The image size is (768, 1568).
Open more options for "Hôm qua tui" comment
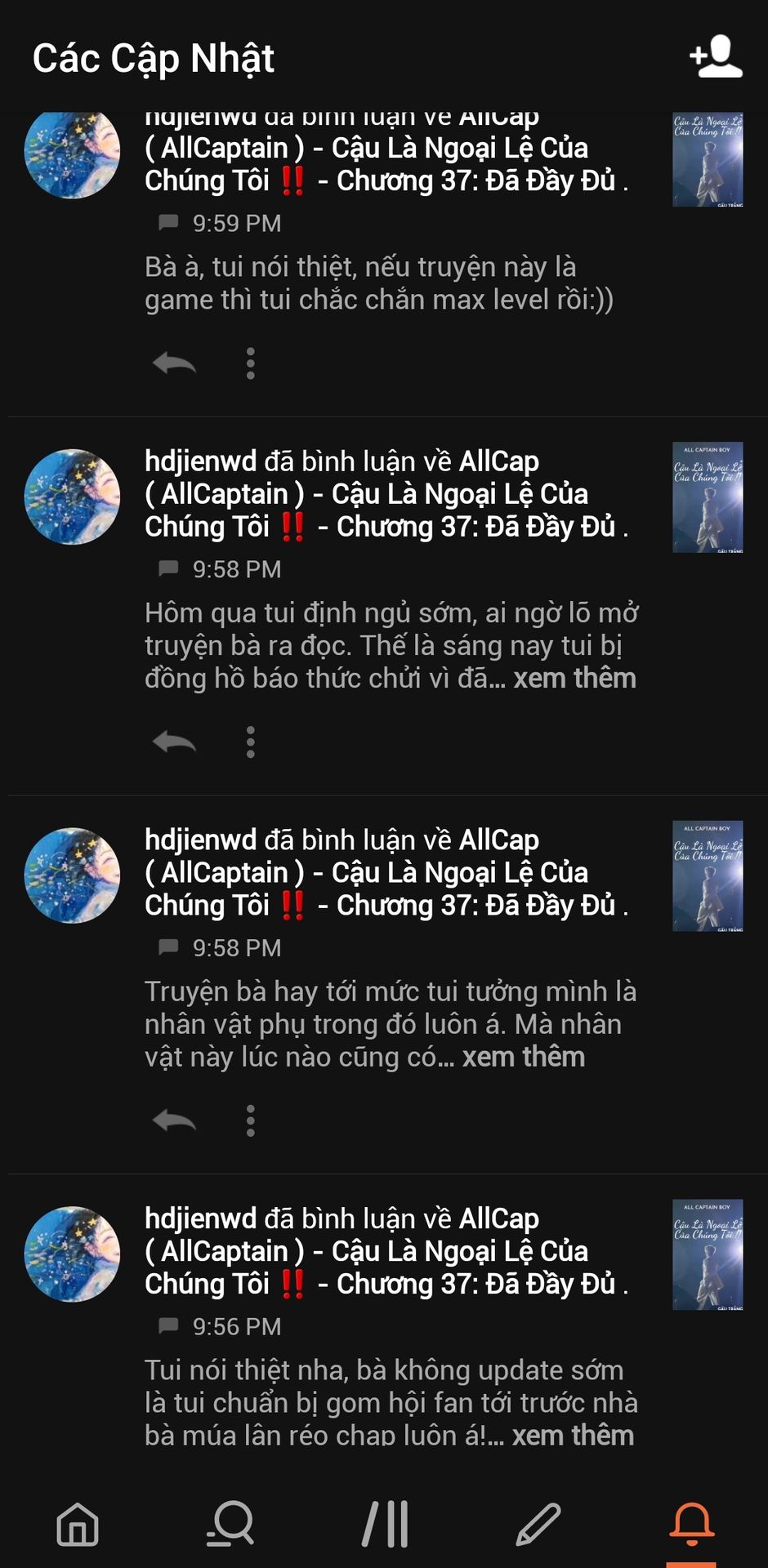point(251,742)
